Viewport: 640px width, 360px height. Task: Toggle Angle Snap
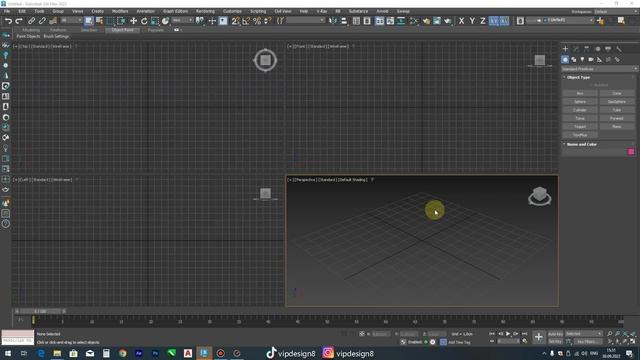pos(246,21)
